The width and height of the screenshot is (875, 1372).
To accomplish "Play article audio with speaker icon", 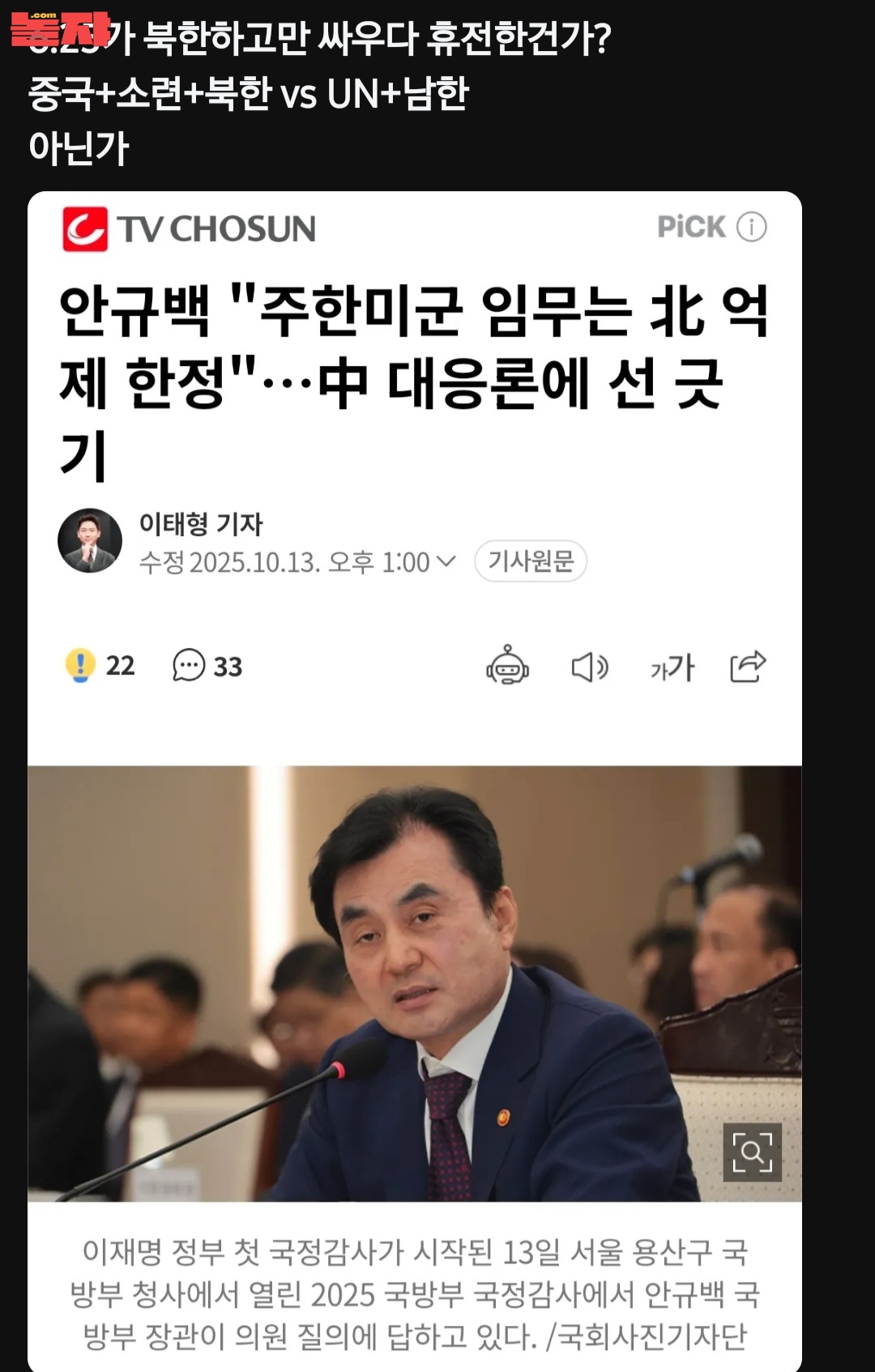I will pyautogui.click(x=590, y=667).
